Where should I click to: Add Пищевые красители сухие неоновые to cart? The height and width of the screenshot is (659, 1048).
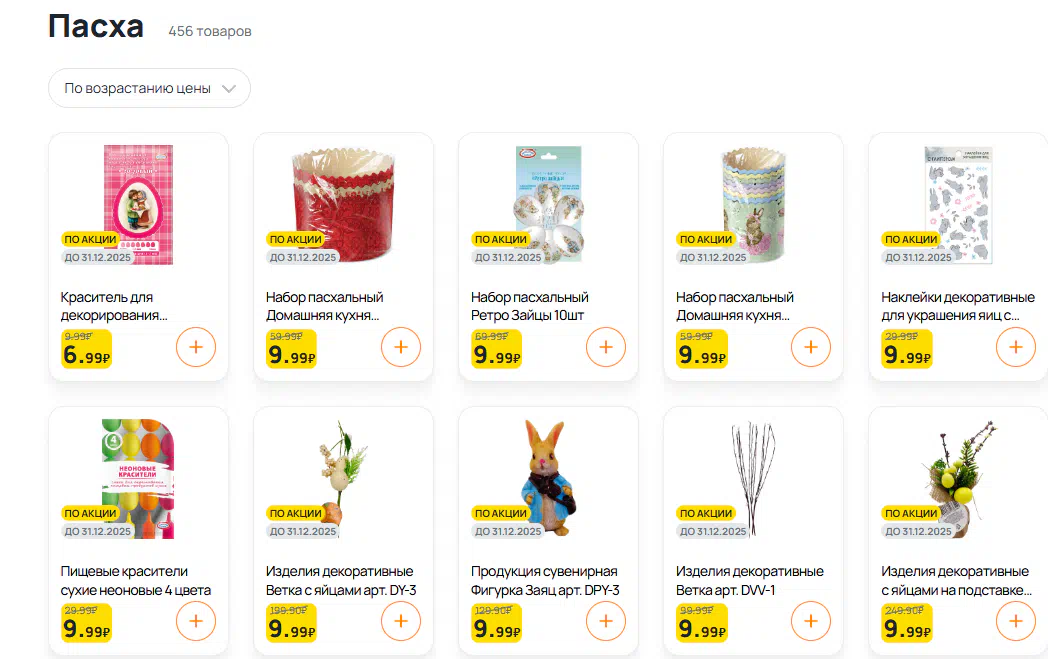coord(196,621)
